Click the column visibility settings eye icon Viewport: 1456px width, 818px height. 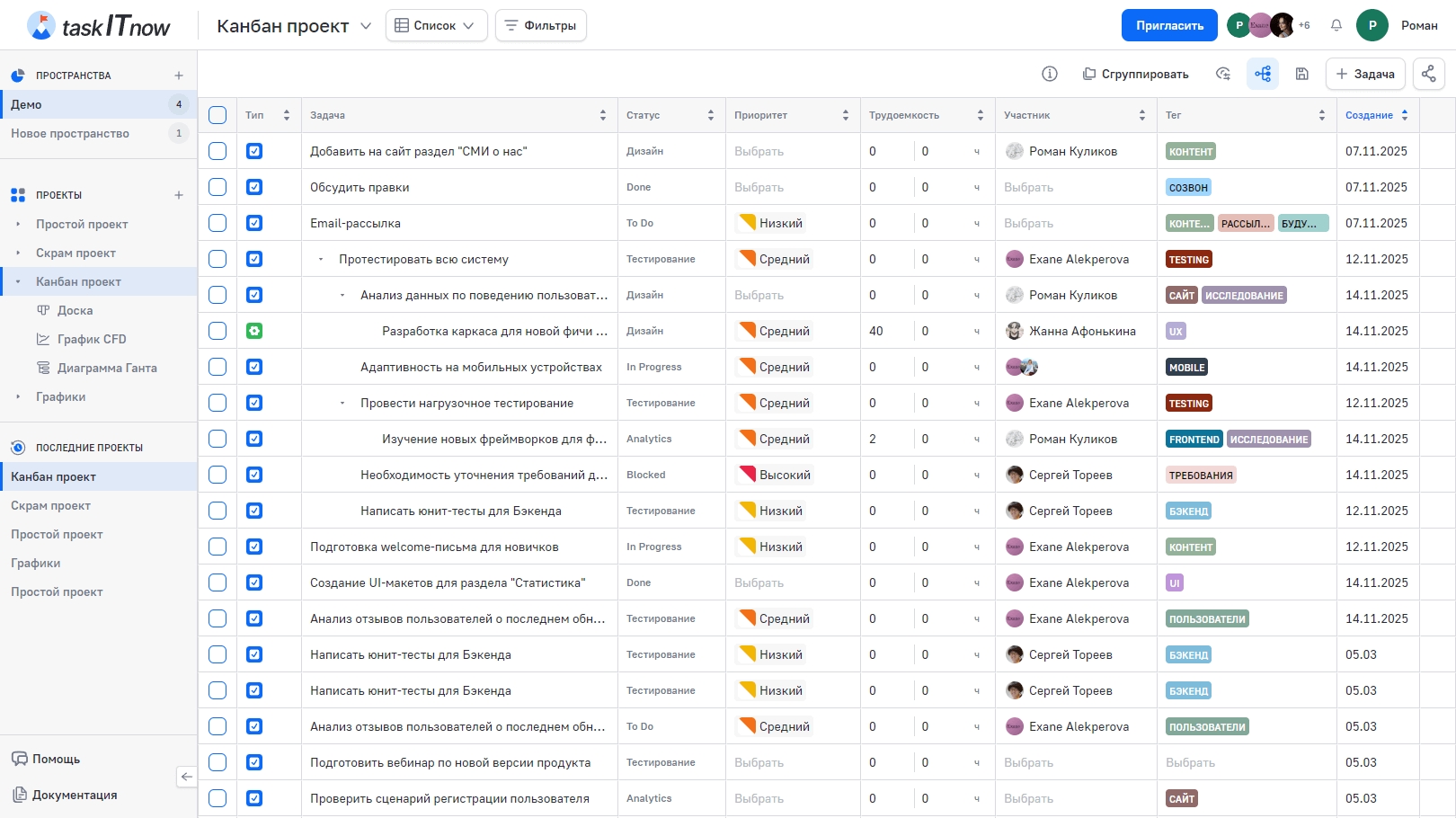(x=1223, y=74)
